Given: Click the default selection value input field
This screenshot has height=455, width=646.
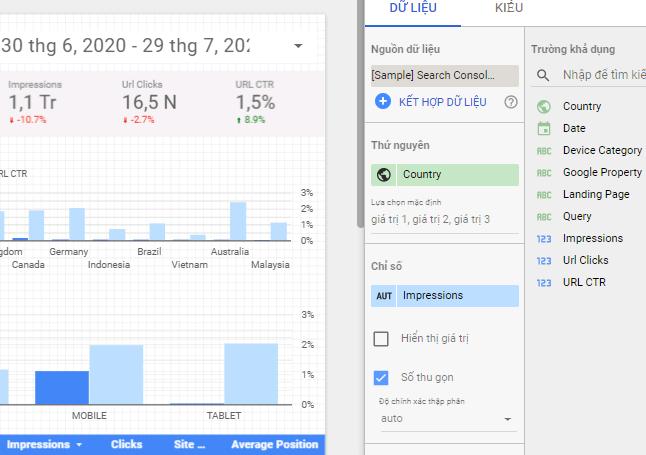Looking at the screenshot, I should click(x=445, y=219).
